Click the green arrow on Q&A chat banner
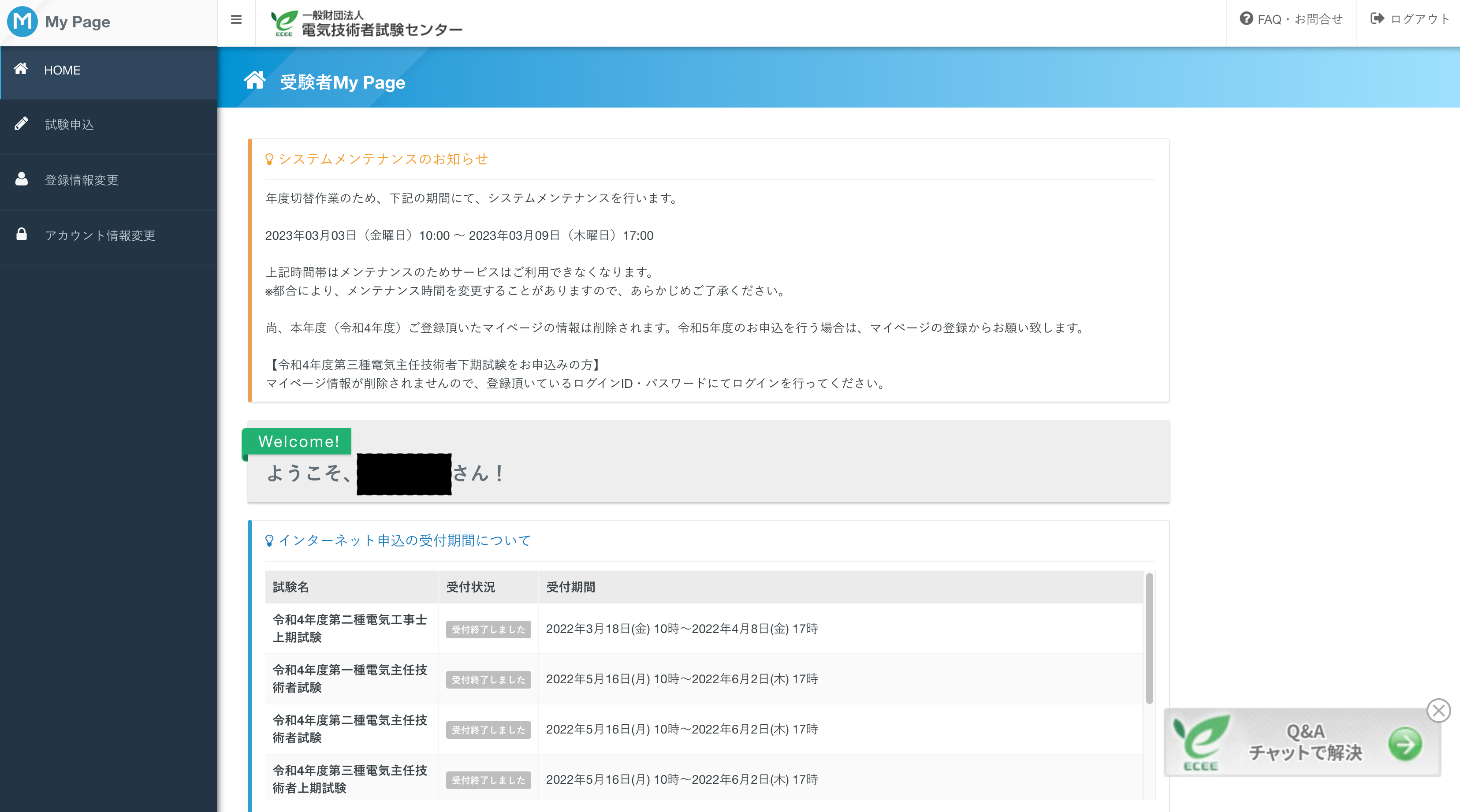The width and height of the screenshot is (1460, 812). 1404,744
